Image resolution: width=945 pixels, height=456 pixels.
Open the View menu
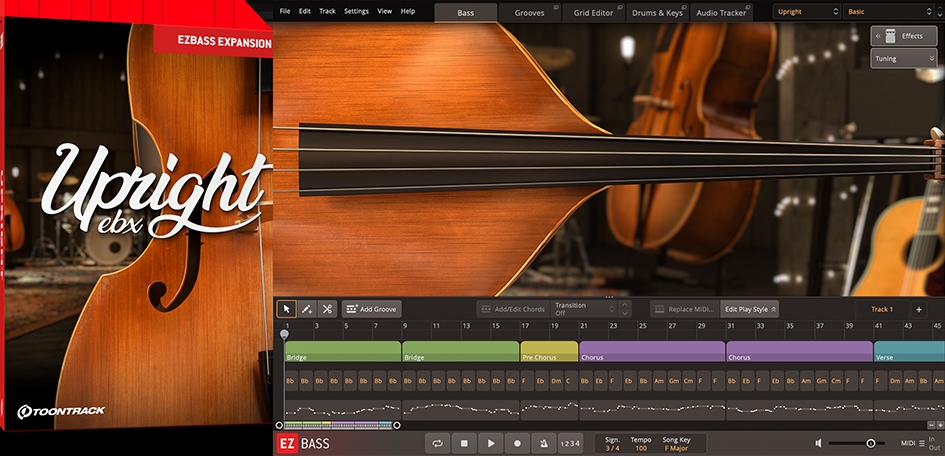coord(385,11)
